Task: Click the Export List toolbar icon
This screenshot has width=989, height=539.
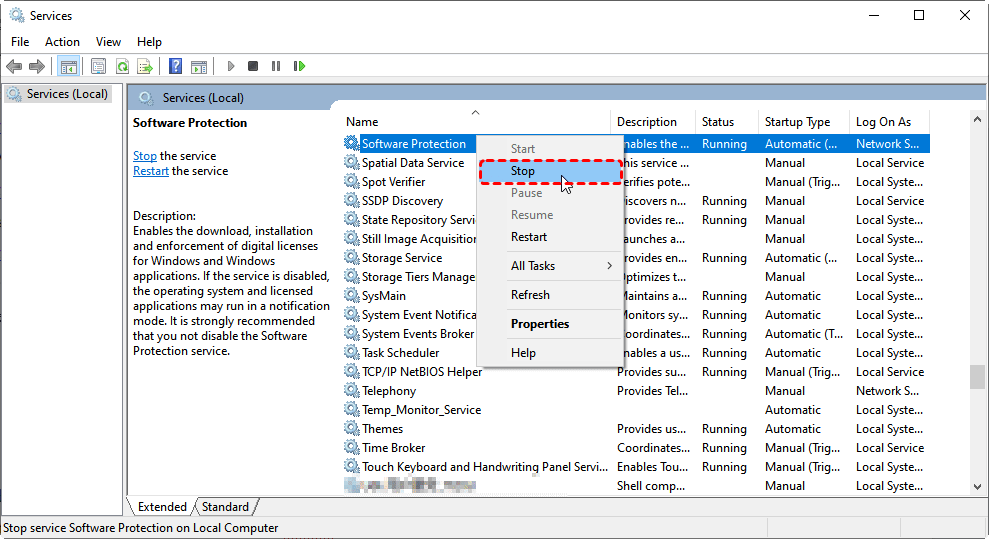Action: tap(145, 66)
